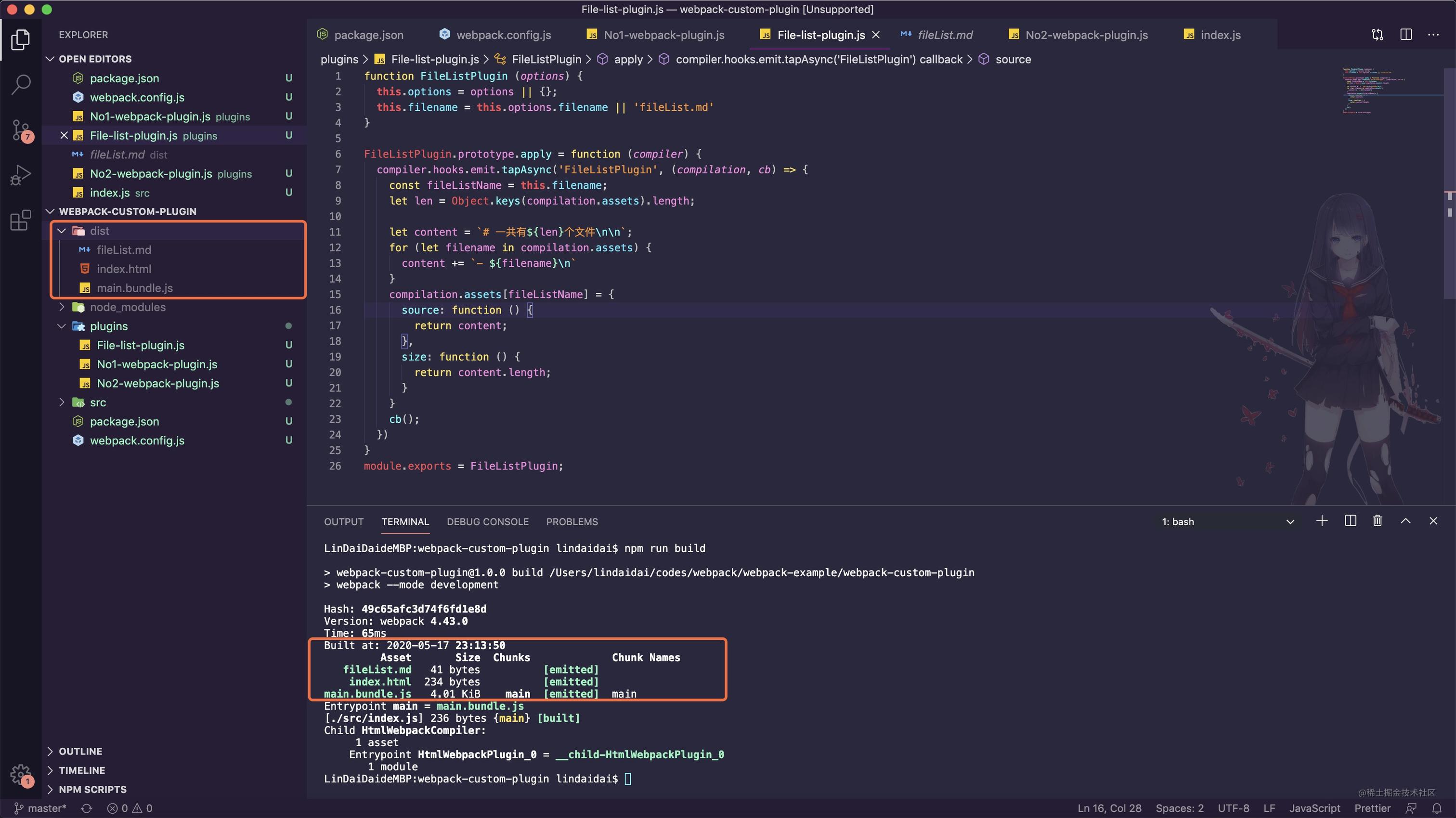1456x818 pixels.
Task: Select the TERMINAL panel tab
Action: [x=405, y=522]
